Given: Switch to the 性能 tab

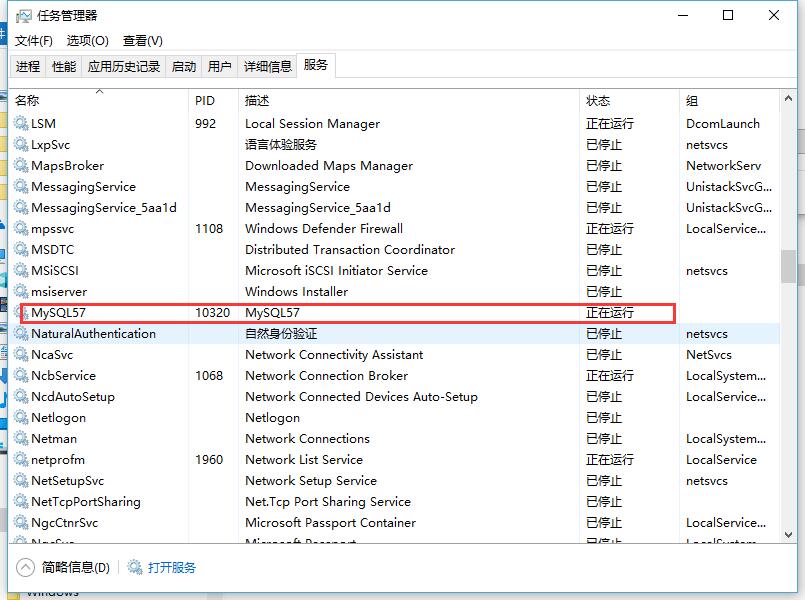Looking at the screenshot, I should [x=64, y=66].
